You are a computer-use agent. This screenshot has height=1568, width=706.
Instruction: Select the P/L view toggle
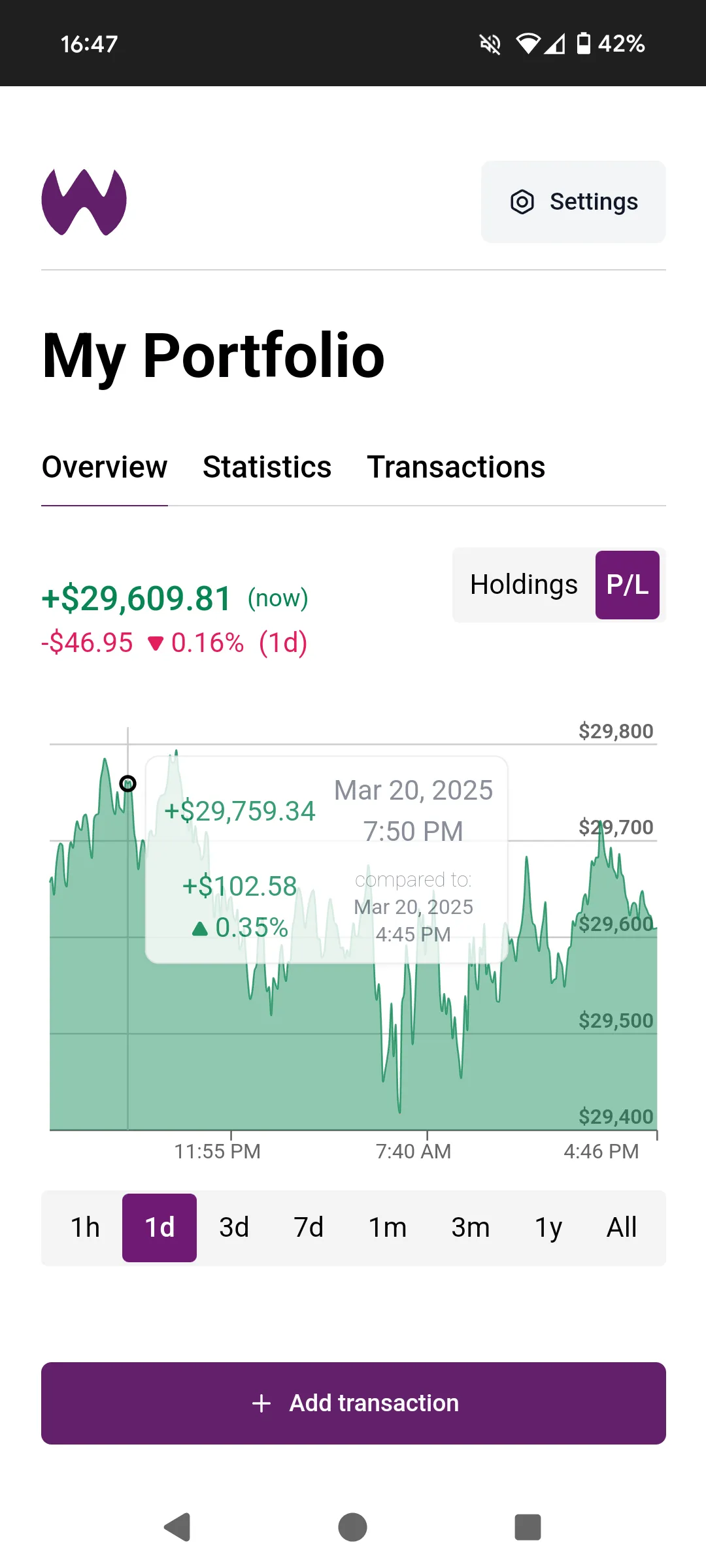coord(627,585)
